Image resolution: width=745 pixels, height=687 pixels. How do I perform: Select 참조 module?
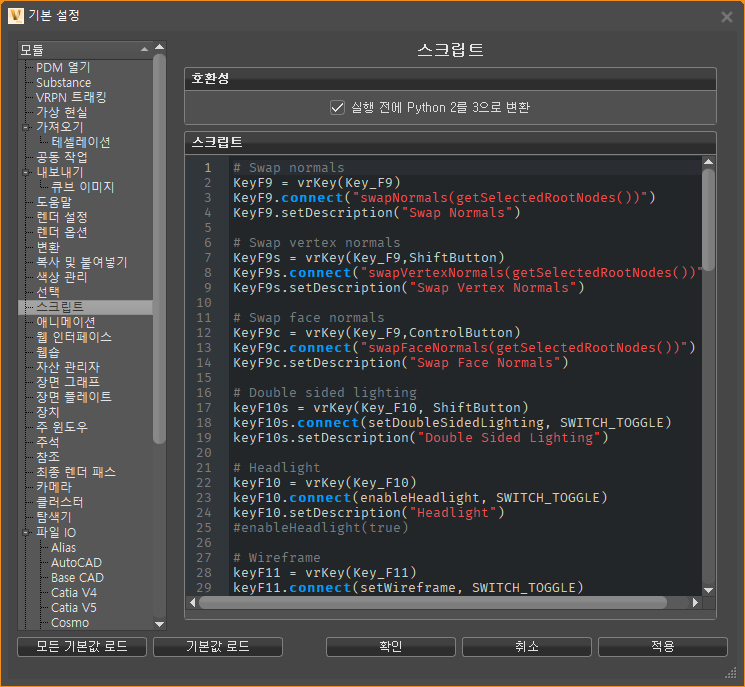click(48, 458)
